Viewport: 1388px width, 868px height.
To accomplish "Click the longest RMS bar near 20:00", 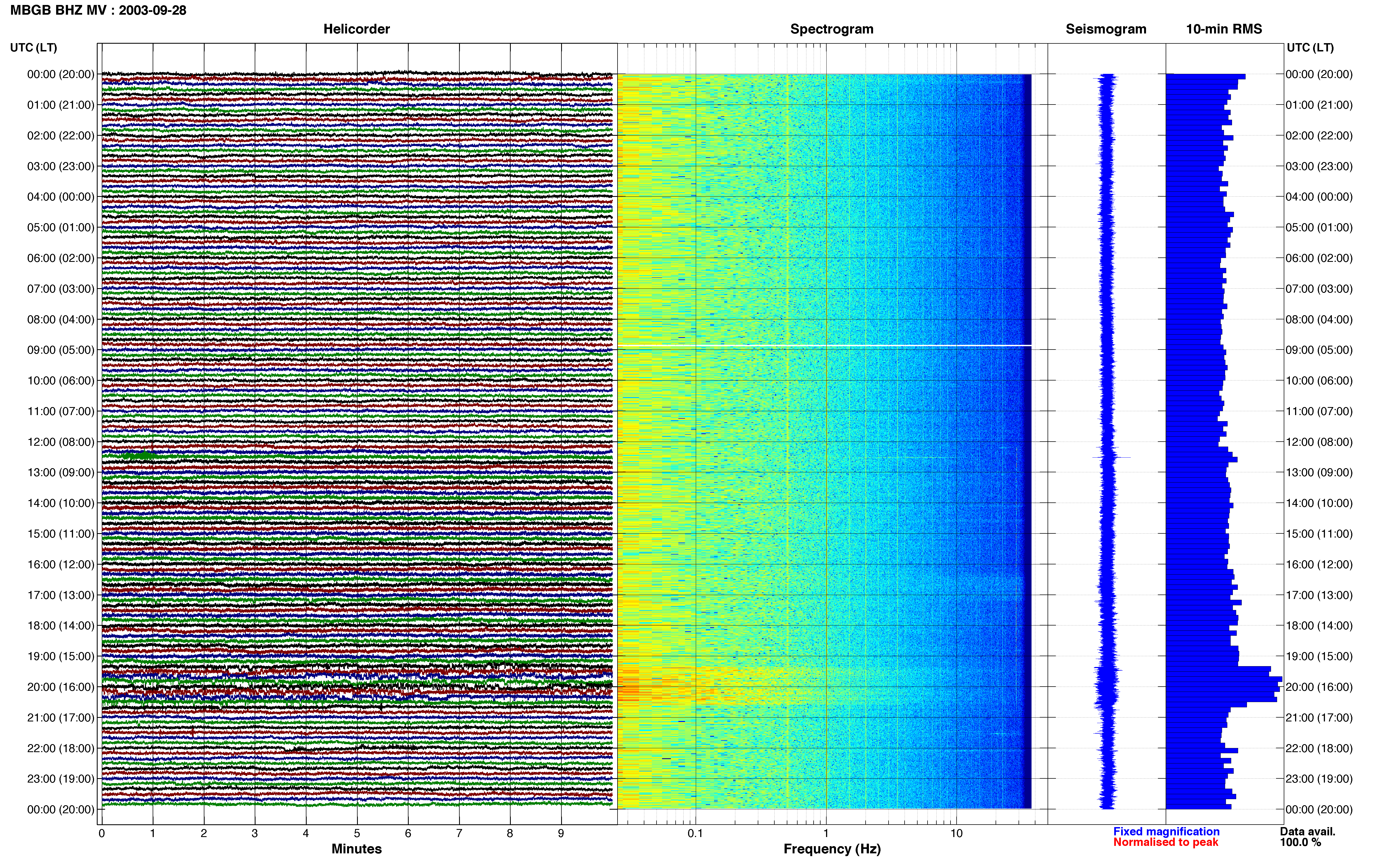I will coord(1223,680).
